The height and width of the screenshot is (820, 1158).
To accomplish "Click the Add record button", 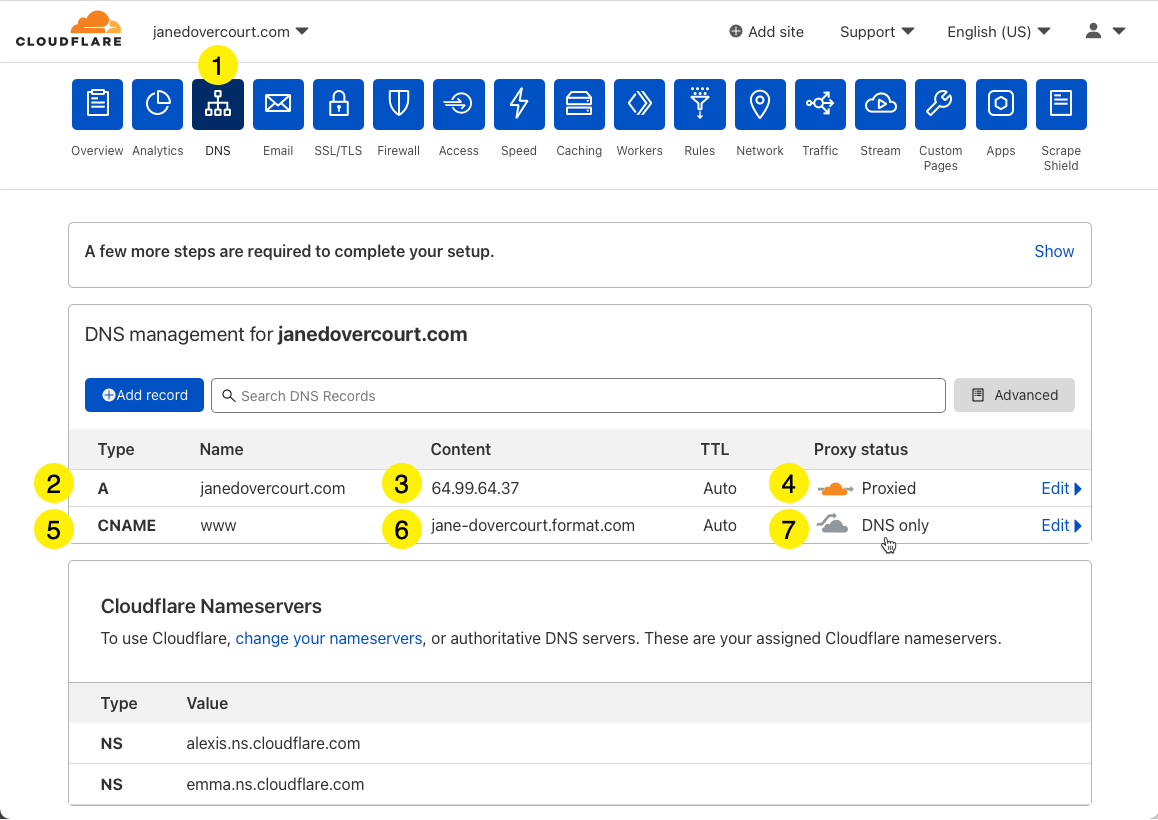I will coord(144,395).
